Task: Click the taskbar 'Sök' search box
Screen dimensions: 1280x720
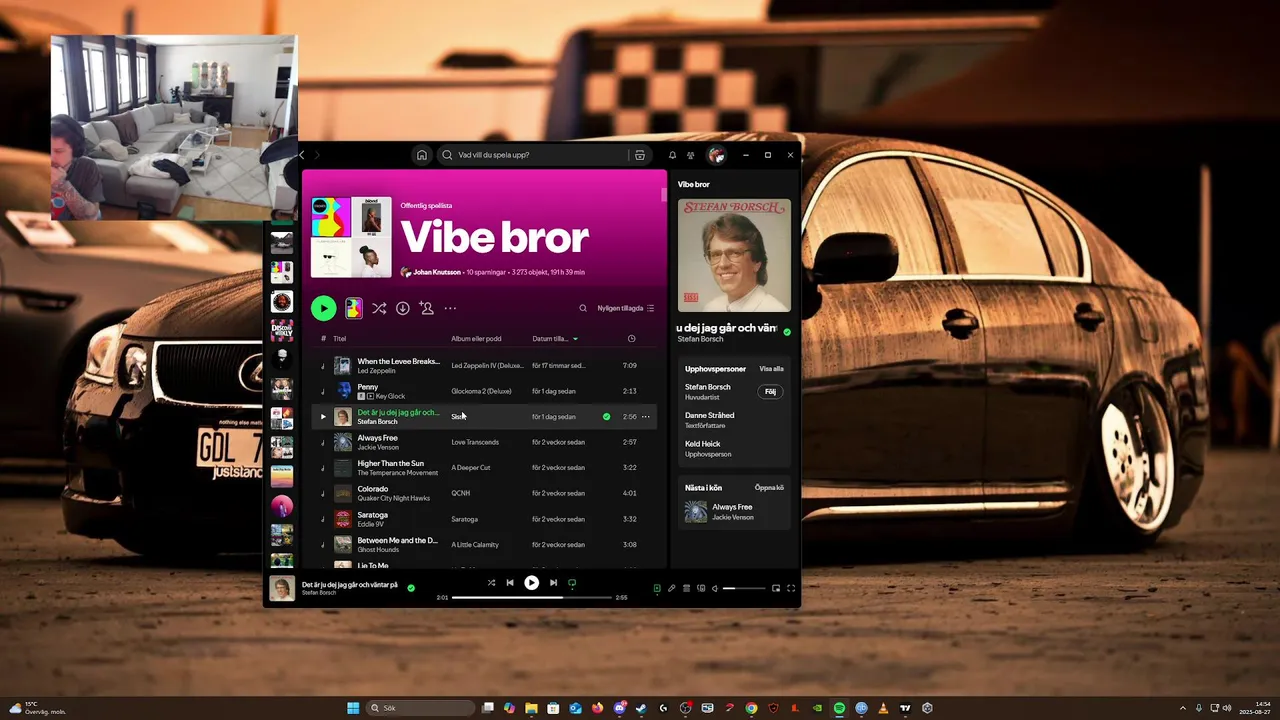Action: 420,708
